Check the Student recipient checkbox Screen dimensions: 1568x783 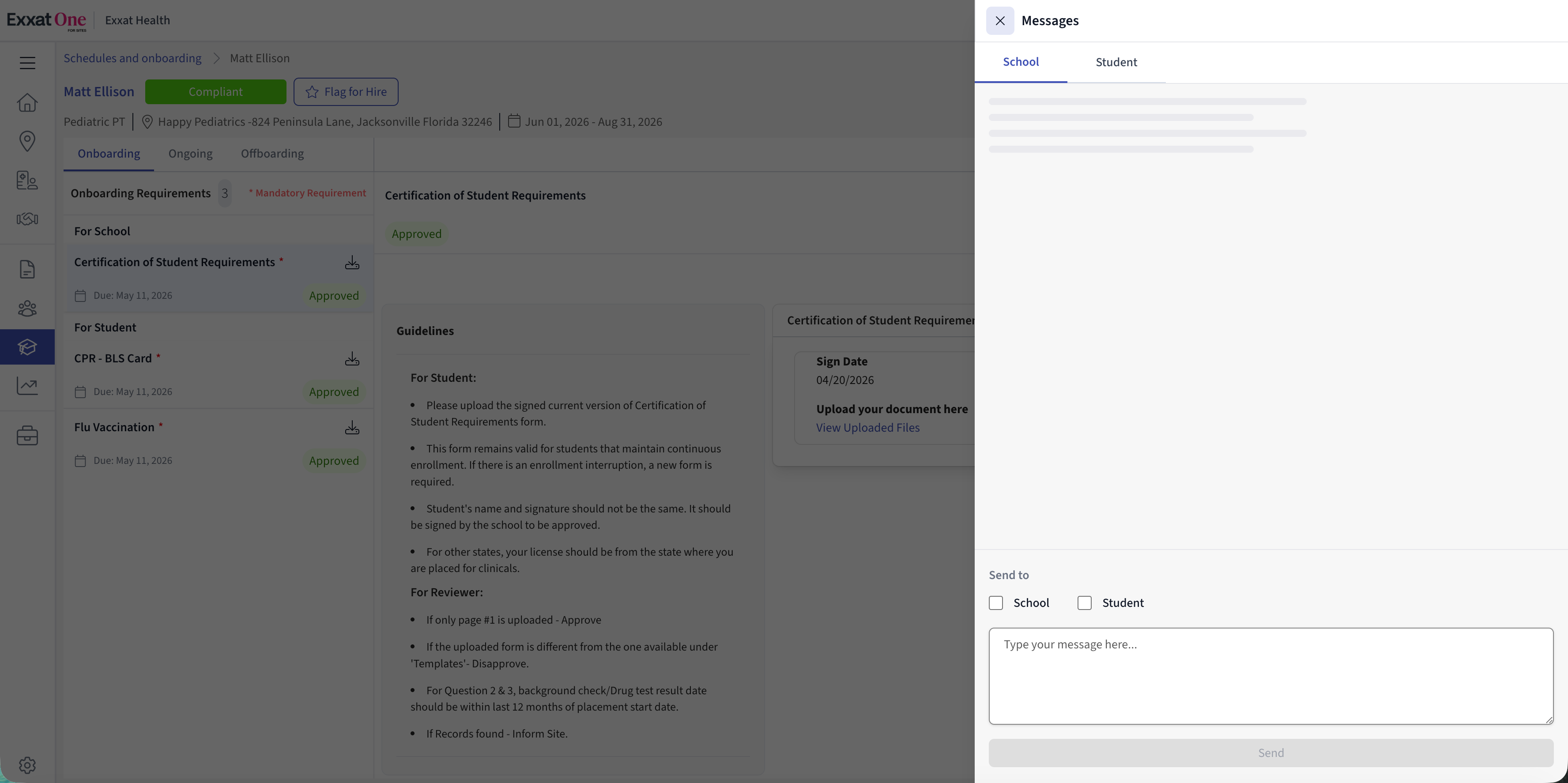[1084, 603]
